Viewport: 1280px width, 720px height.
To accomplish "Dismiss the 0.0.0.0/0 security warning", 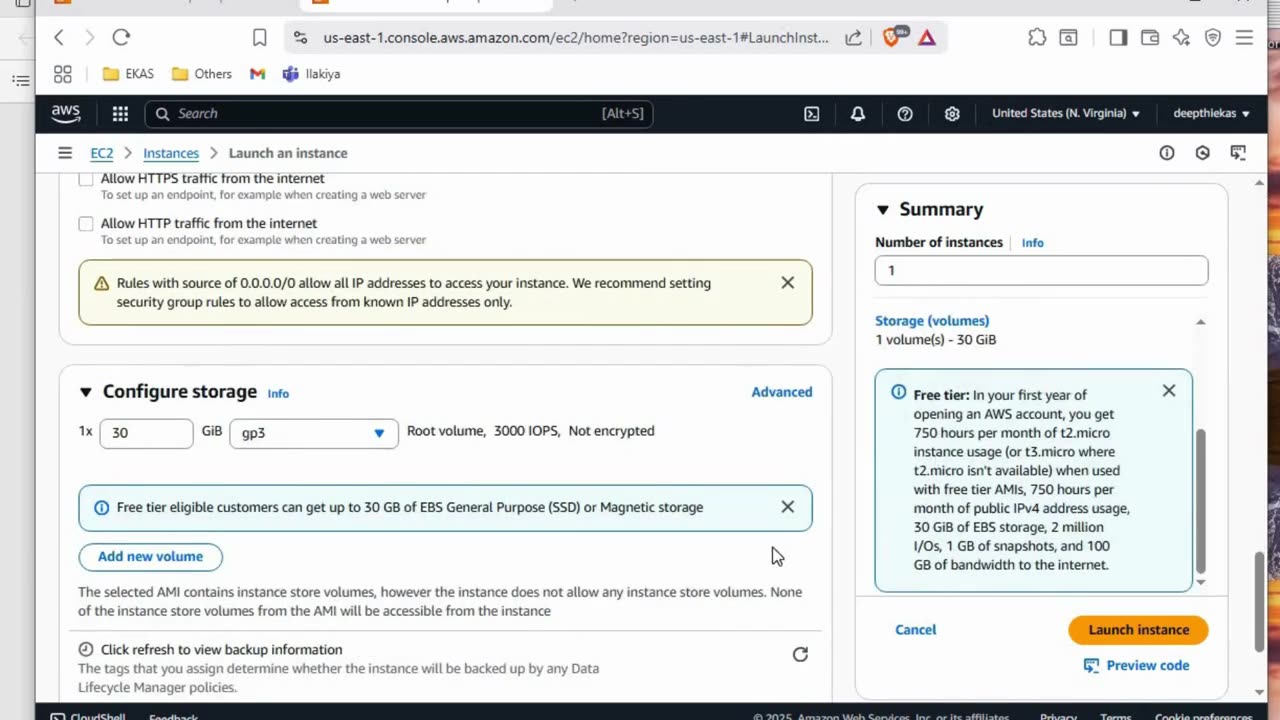I will pyautogui.click(x=788, y=283).
